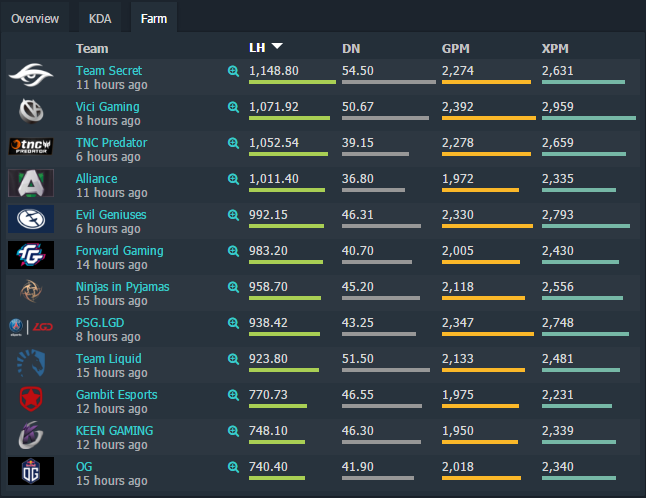646x498 pixels.
Task: Open the KDA tab
Action: click(x=100, y=19)
